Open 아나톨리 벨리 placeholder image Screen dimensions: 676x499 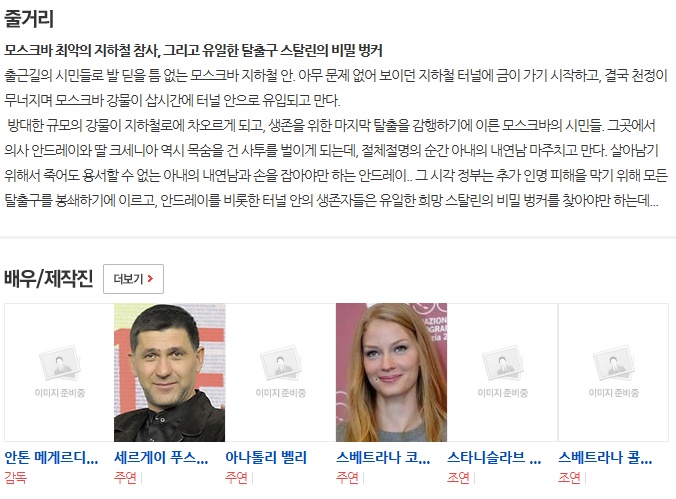[280, 372]
